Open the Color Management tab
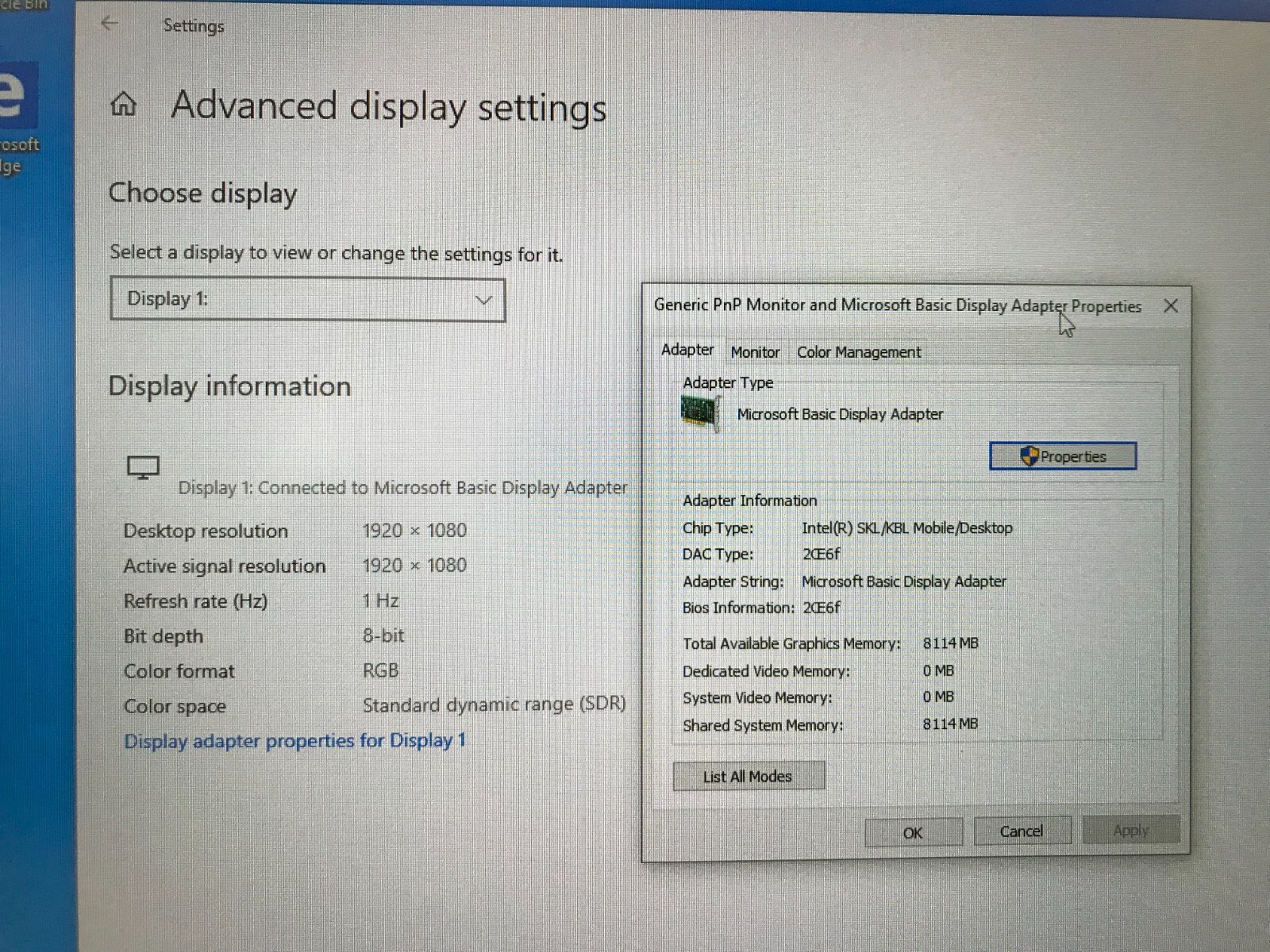 pos(859,352)
